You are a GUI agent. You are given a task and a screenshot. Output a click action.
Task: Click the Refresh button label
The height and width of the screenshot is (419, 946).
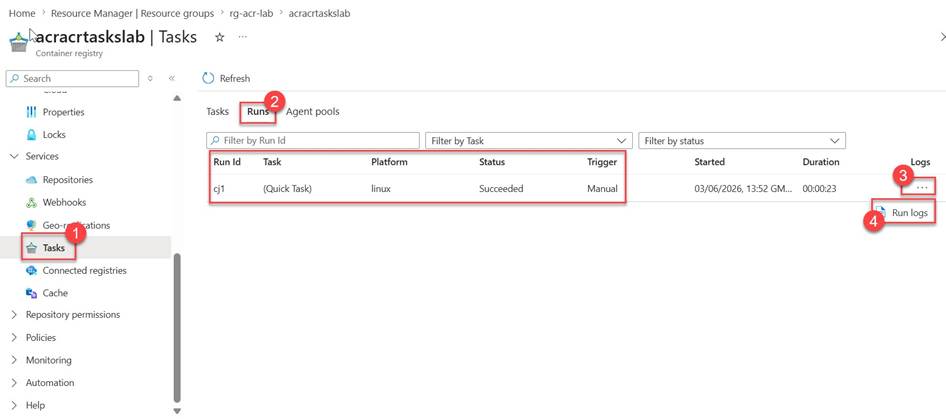(235, 78)
